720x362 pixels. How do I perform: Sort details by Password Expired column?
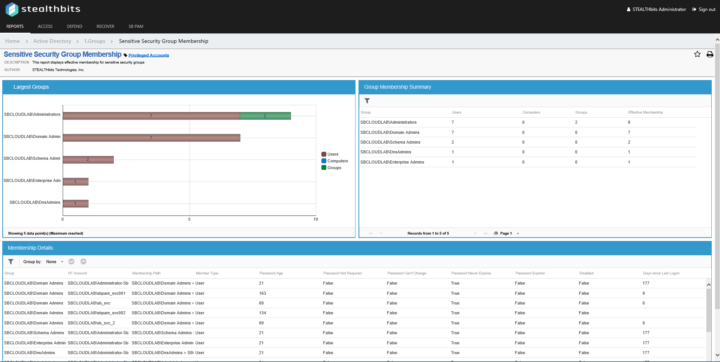pyautogui.click(x=529, y=273)
